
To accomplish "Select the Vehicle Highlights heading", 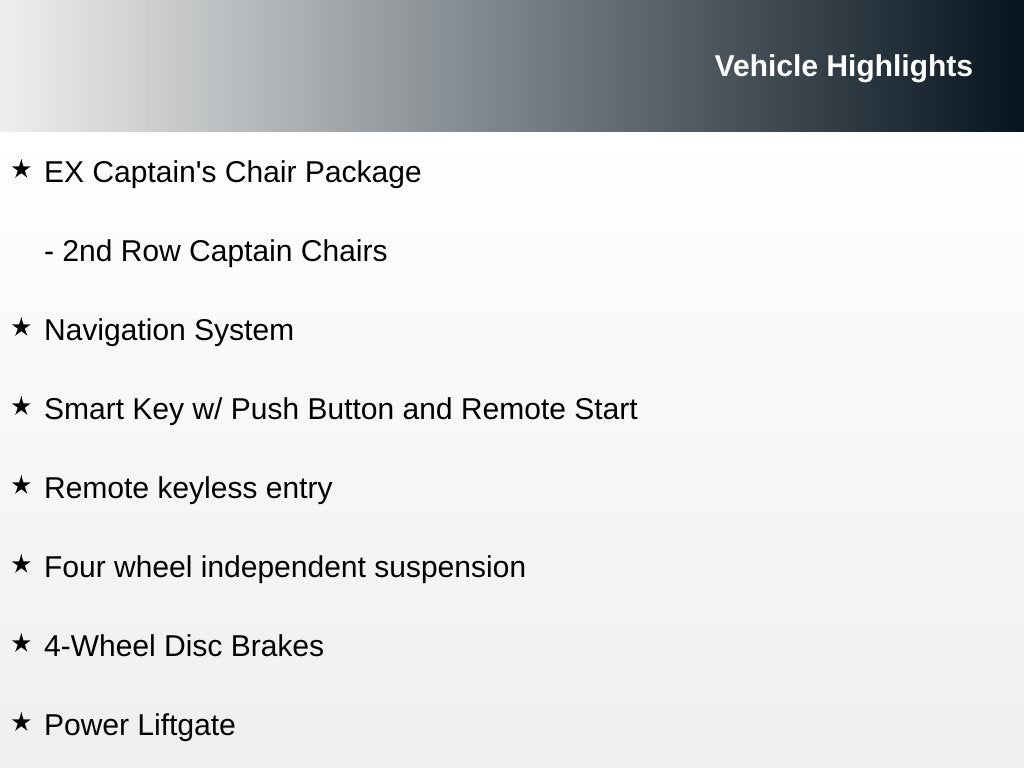I will (843, 67).
